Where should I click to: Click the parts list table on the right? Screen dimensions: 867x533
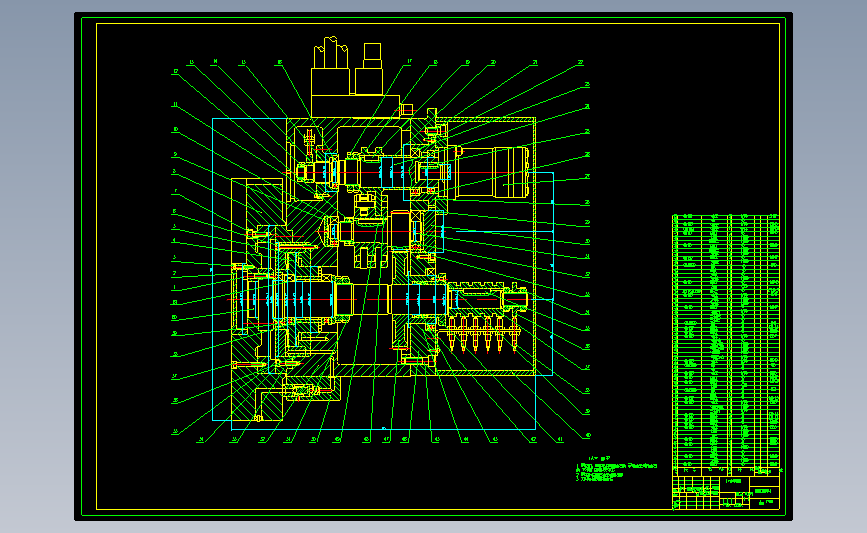(726, 344)
